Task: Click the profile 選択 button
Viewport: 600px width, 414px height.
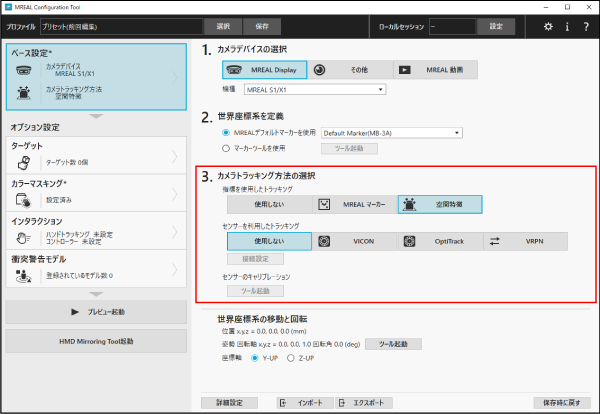Action: coord(223,26)
